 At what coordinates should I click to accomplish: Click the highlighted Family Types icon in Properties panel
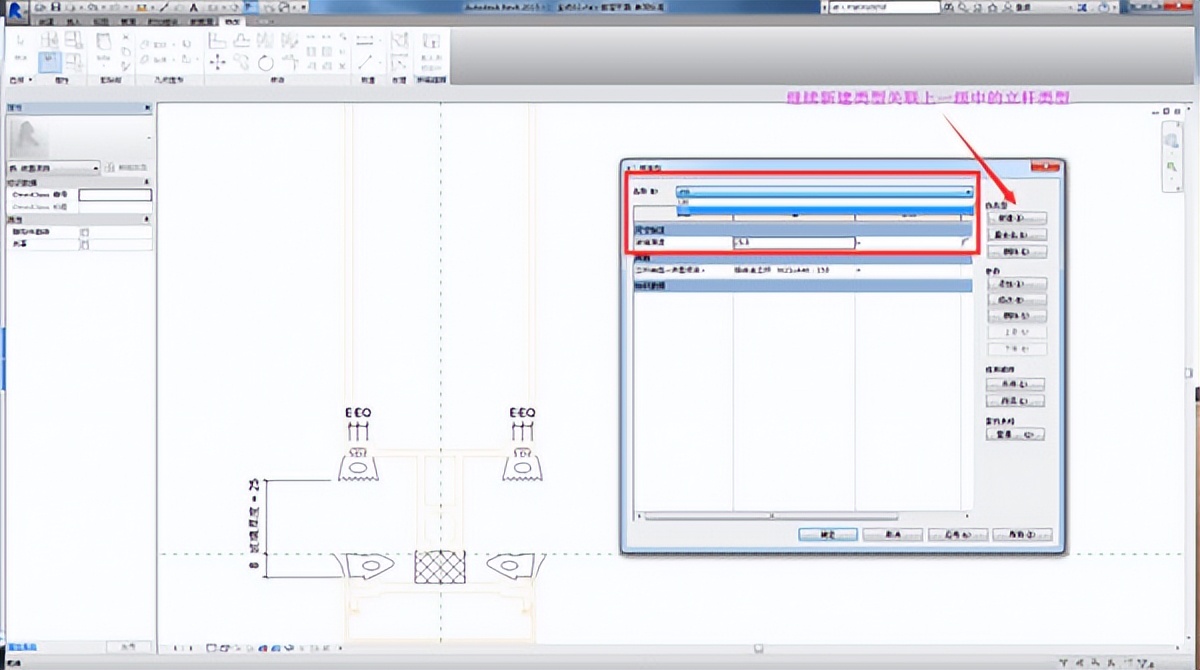click(x=51, y=63)
